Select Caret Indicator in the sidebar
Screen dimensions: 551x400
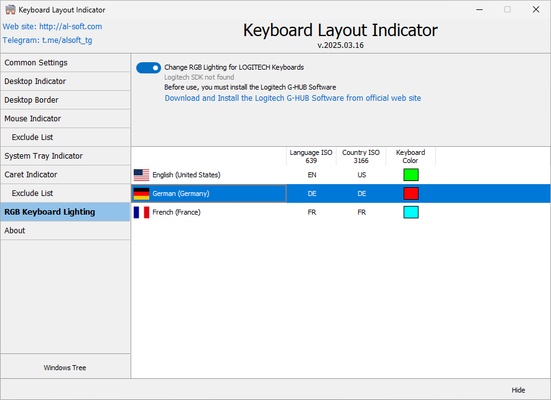65,174
